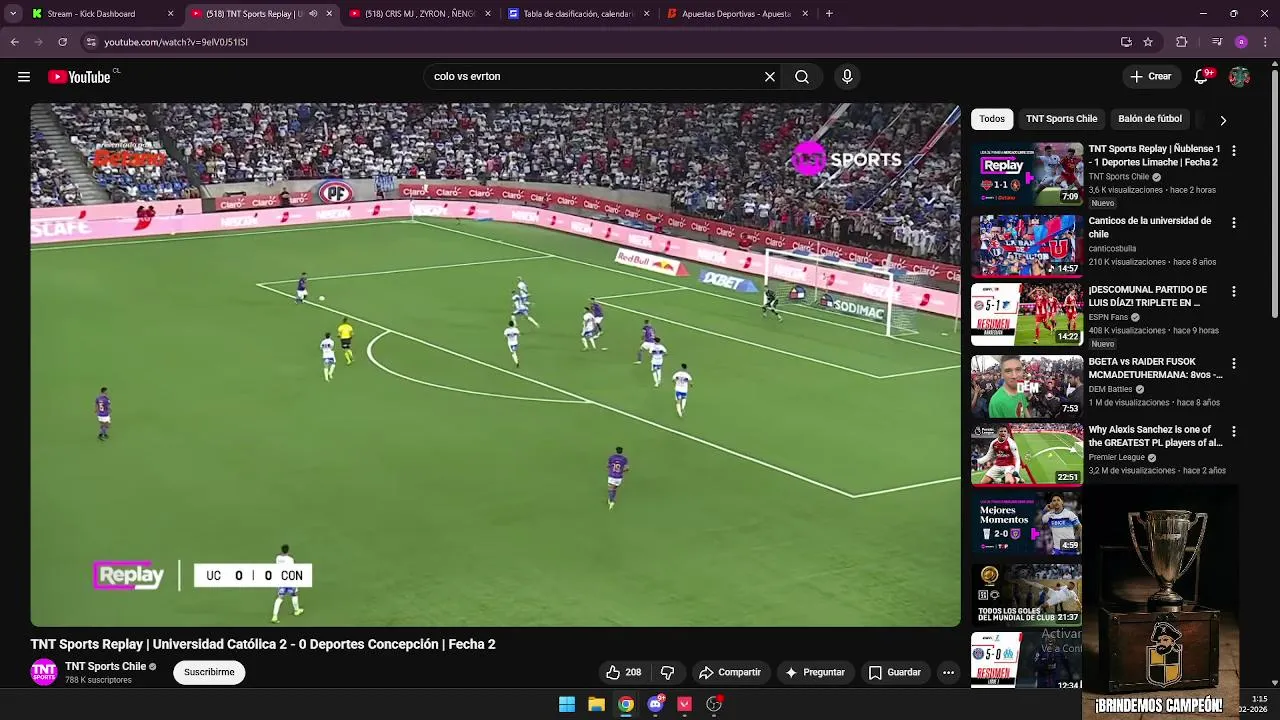
Task: View site information icon in address bar
Action: (91, 42)
